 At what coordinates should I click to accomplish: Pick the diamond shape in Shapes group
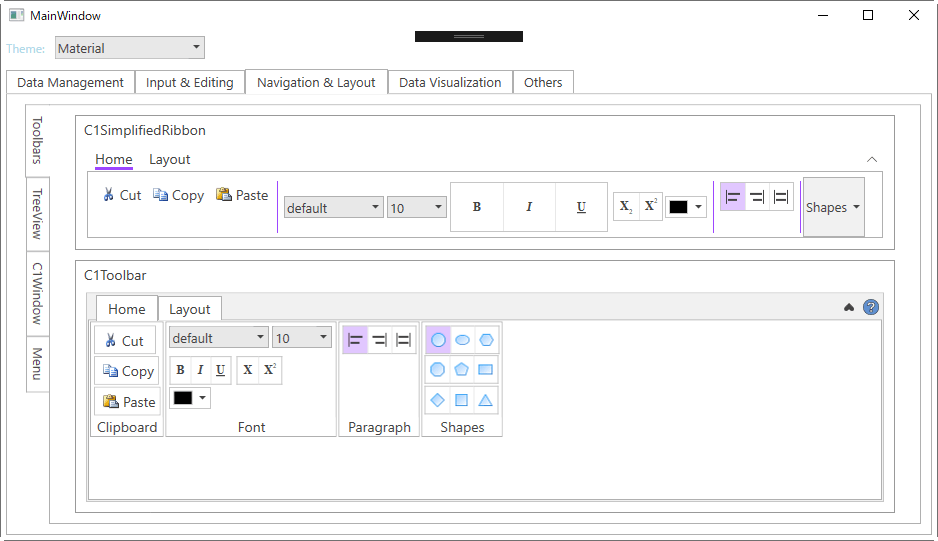(x=438, y=401)
